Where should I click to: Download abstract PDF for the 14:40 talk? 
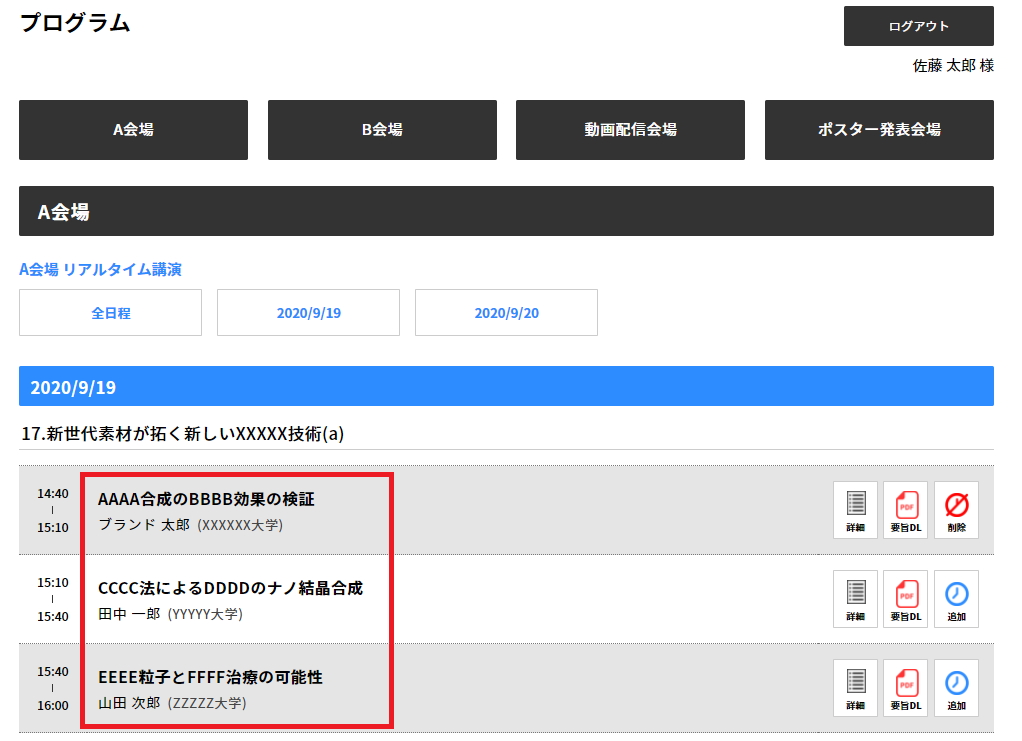click(x=905, y=510)
